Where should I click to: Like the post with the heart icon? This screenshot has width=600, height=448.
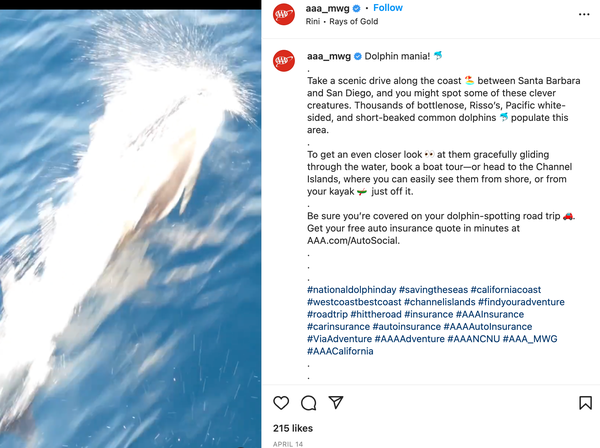(x=281, y=403)
